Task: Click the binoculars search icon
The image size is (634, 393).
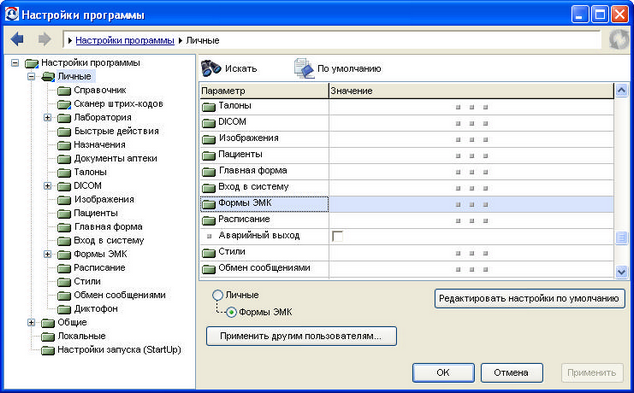Action: (211, 68)
